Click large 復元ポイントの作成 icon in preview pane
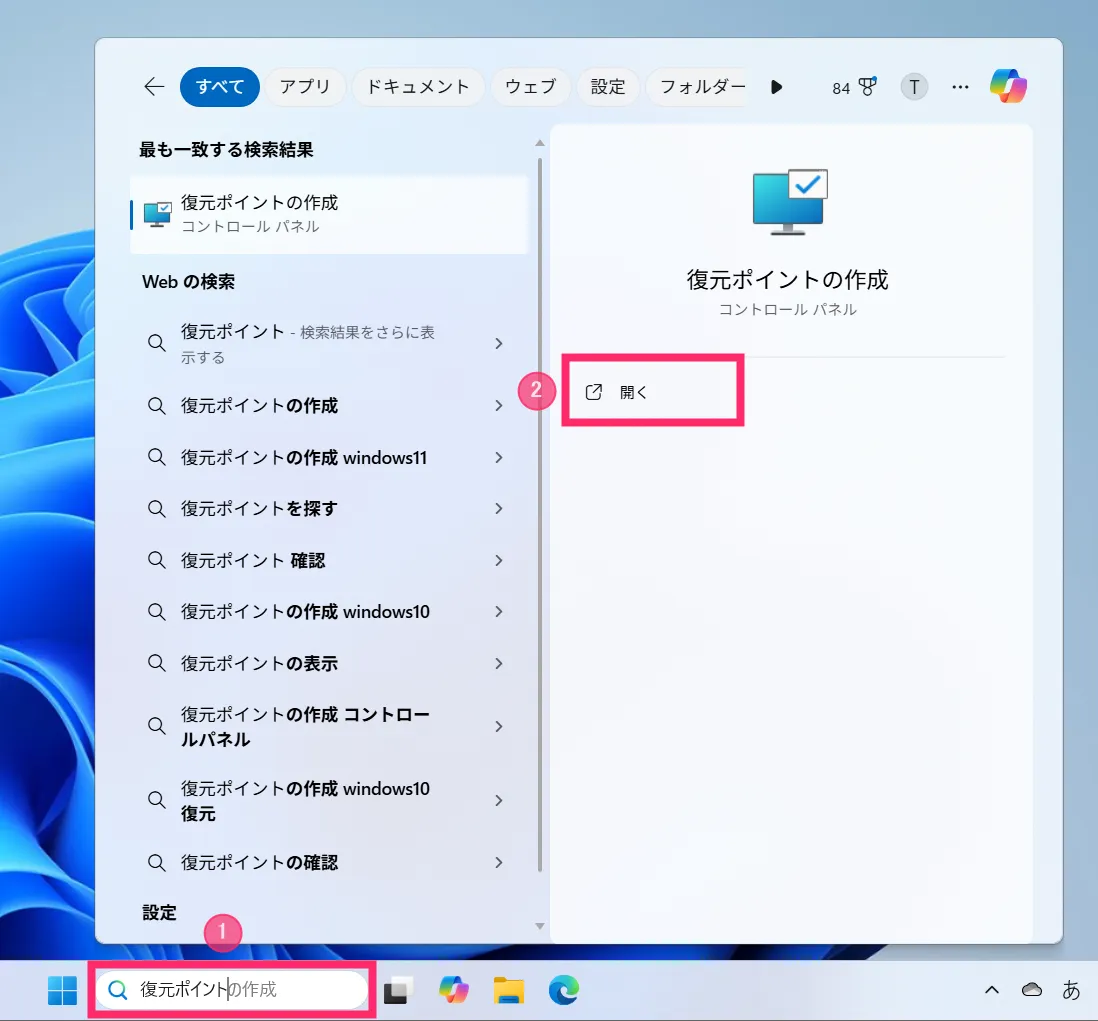 tap(790, 202)
